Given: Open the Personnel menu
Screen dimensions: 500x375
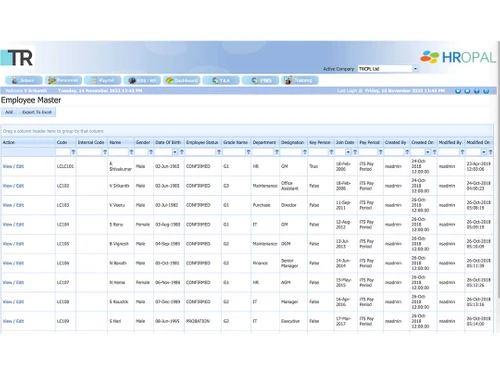Looking at the screenshot, I should click(63, 80).
